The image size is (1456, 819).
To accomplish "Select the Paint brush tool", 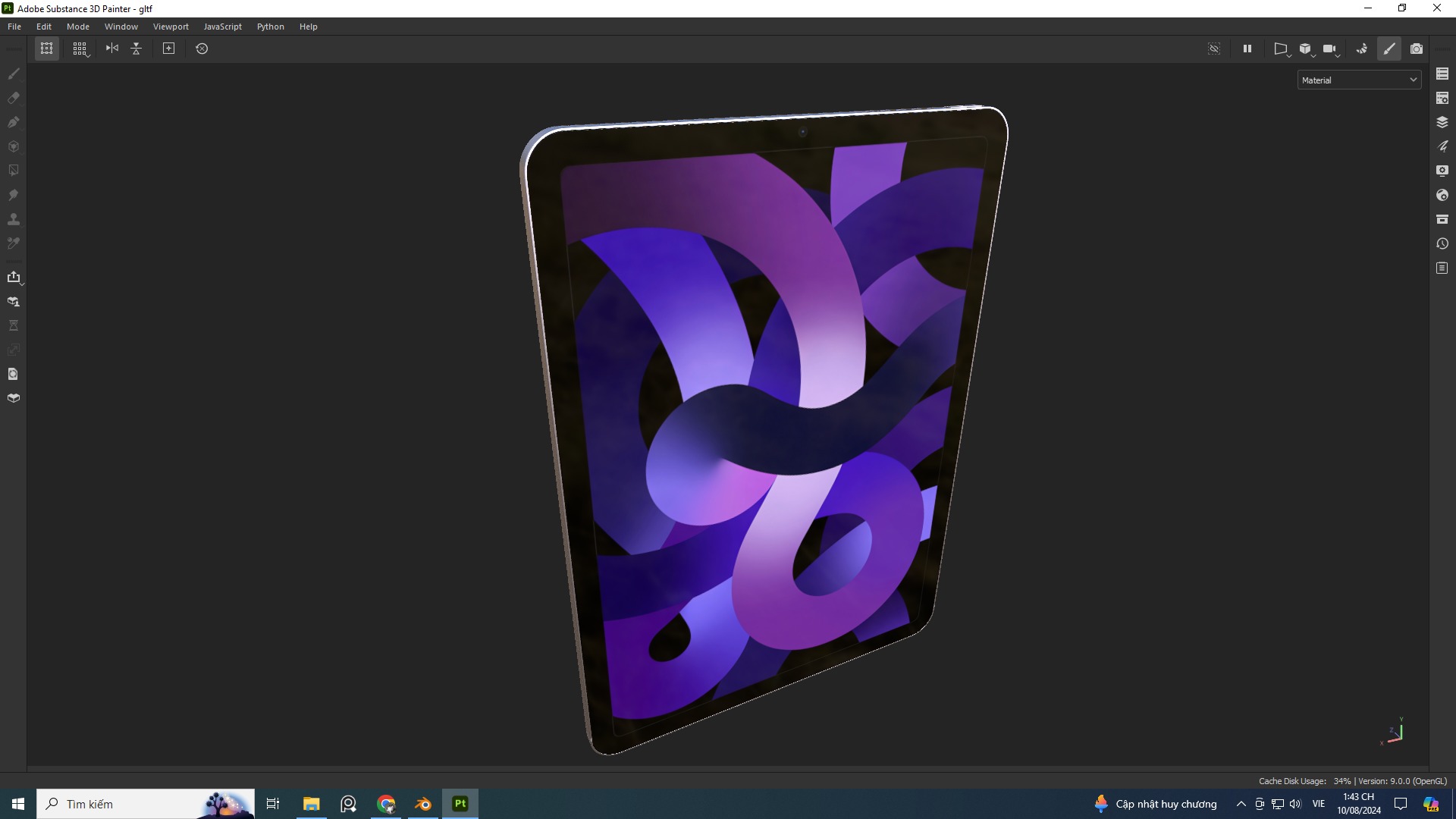I will coord(14,74).
